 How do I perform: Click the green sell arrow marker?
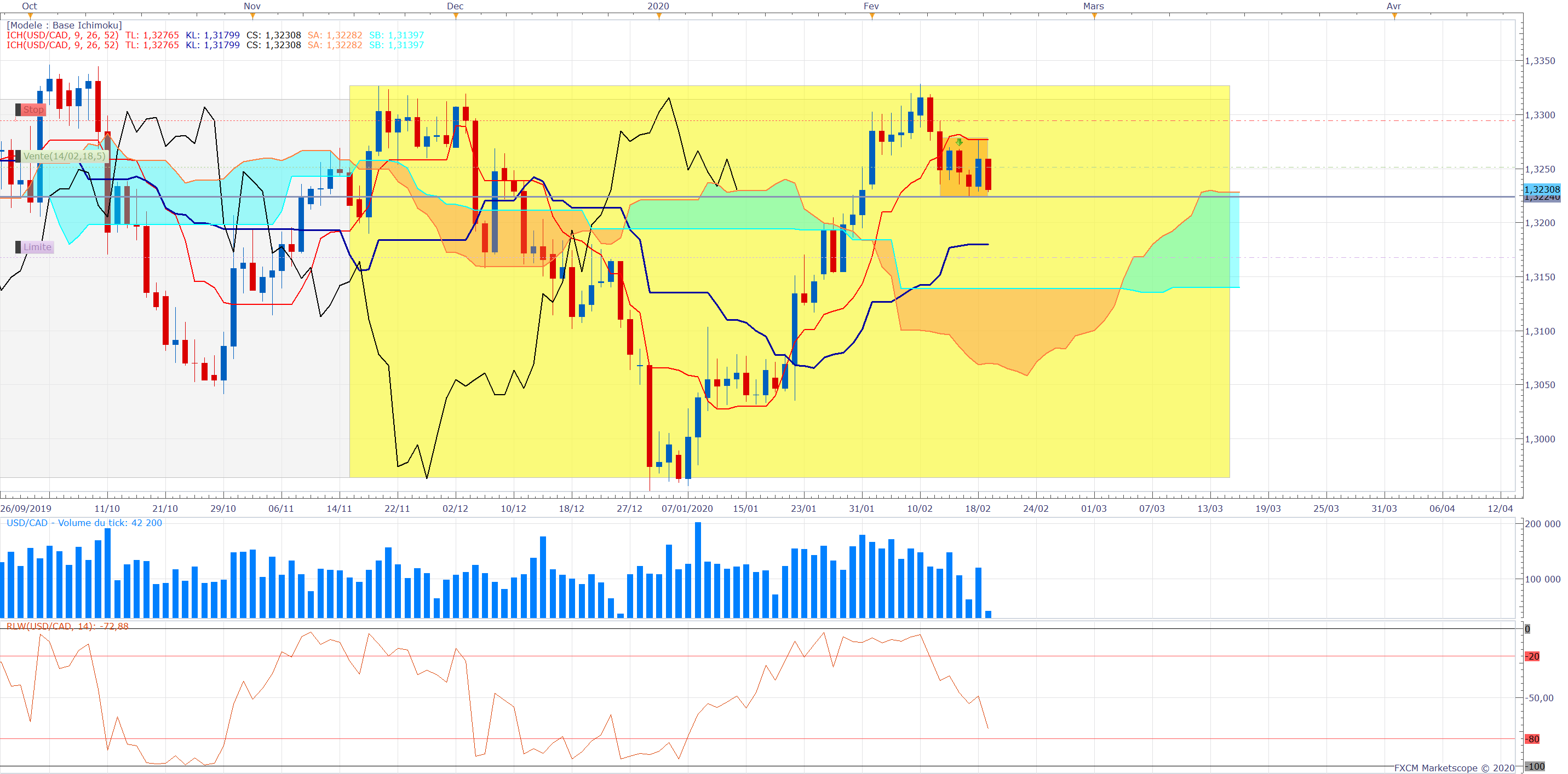(960, 142)
